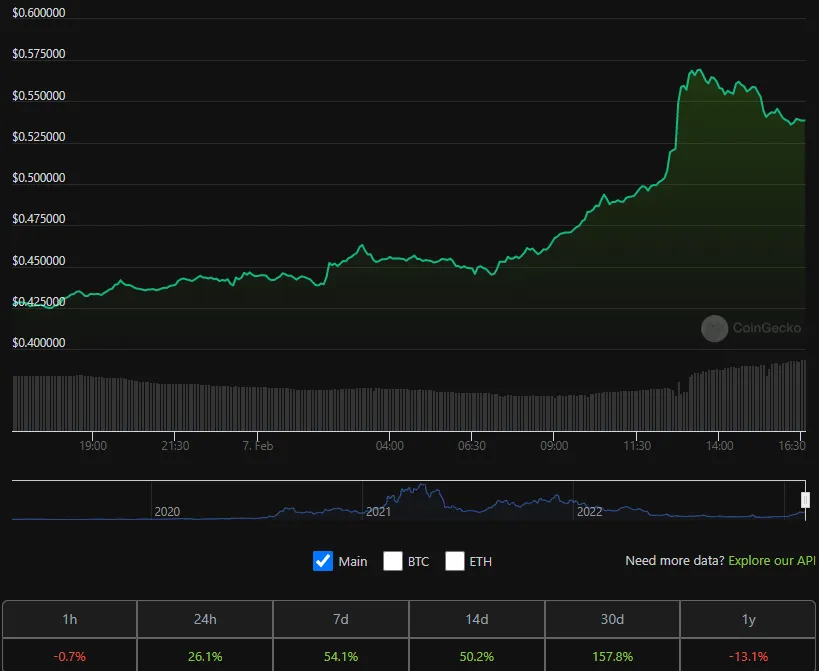Image resolution: width=819 pixels, height=671 pixels.
Task: Click the -13.1% yearly change value
Action: [748, 656]
